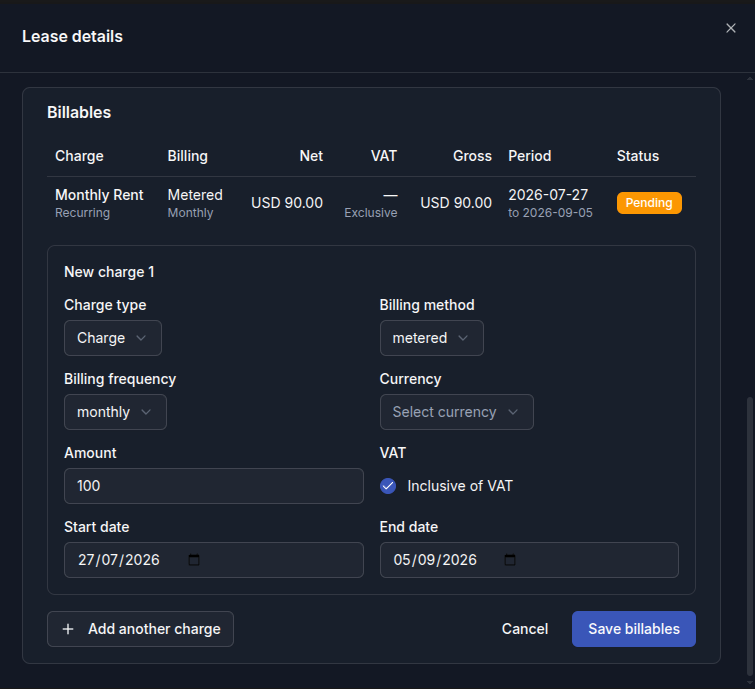
Task: Click the End date field
Action: (x=529, y=560)
